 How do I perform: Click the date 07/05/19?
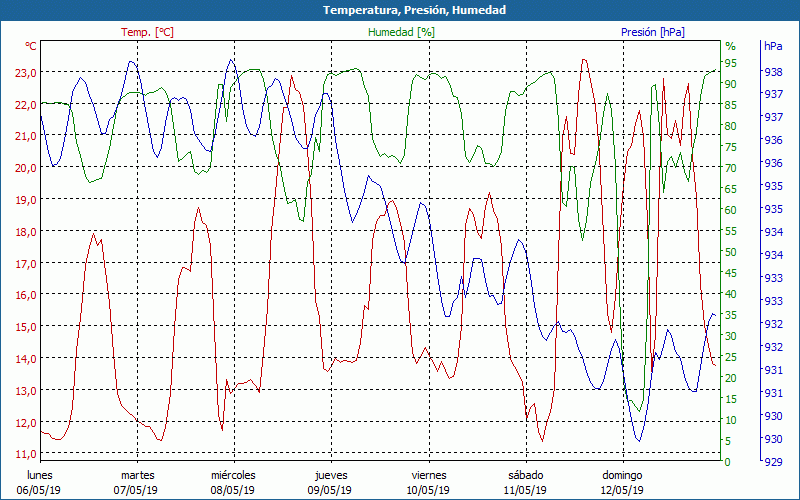(x=136, y=490)
